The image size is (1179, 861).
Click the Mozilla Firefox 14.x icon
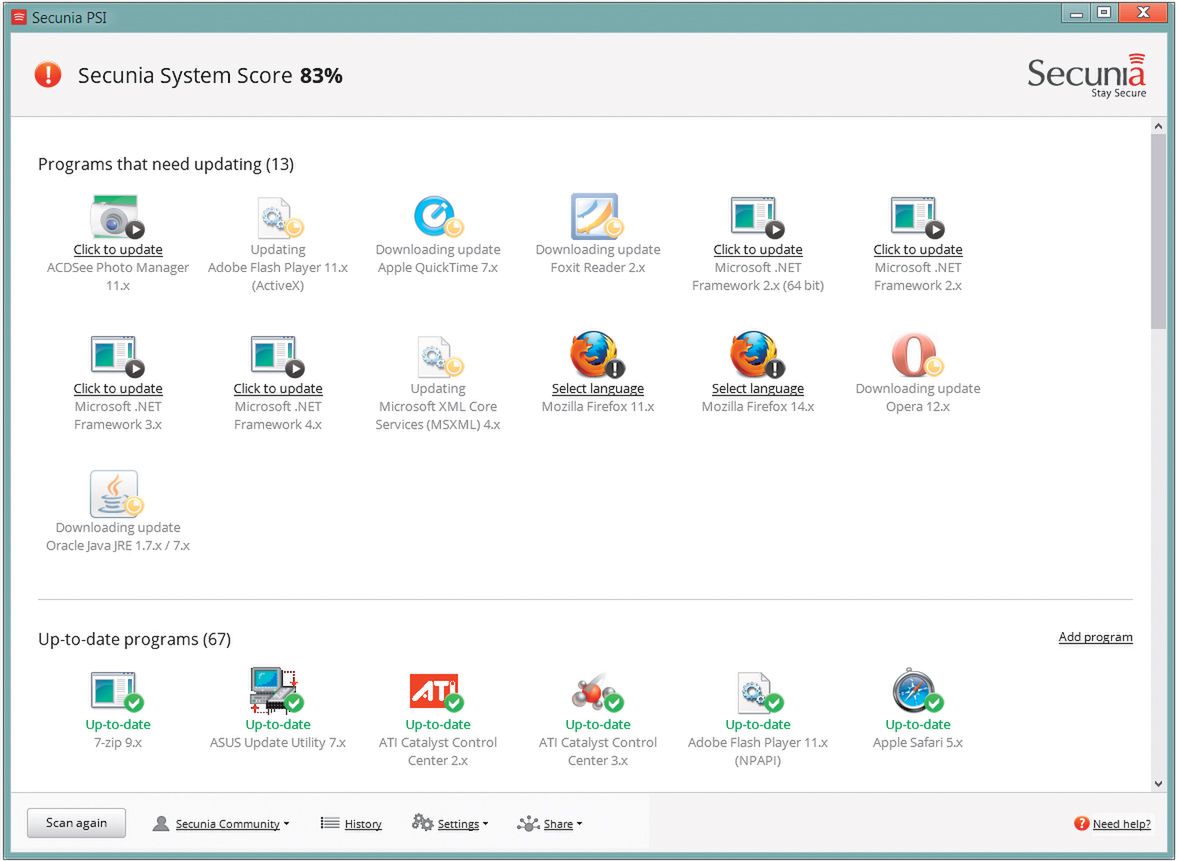click(x=757, y=355)
